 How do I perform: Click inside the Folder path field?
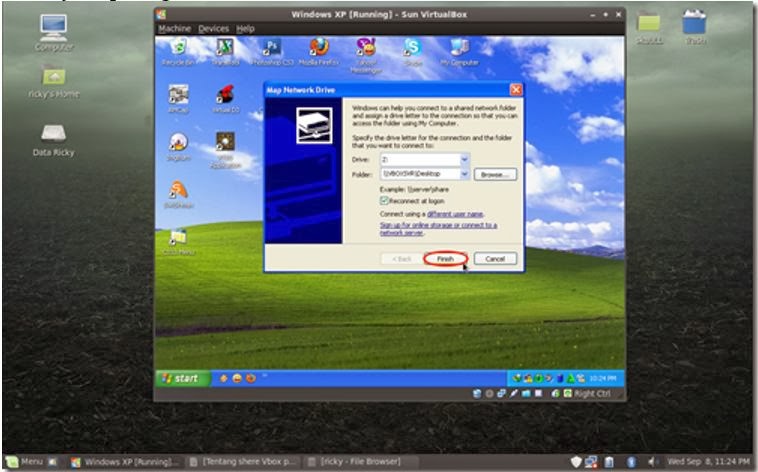[x=420, y=174]
